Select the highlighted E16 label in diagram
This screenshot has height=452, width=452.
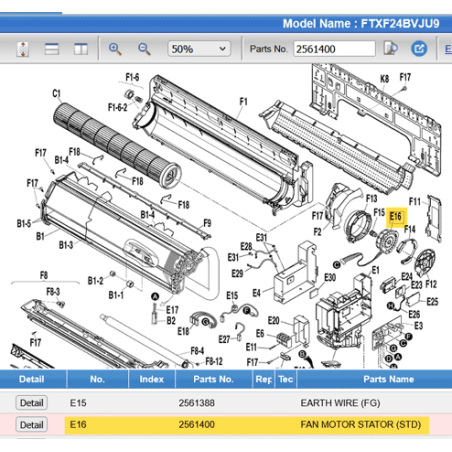tap(396, 217)
